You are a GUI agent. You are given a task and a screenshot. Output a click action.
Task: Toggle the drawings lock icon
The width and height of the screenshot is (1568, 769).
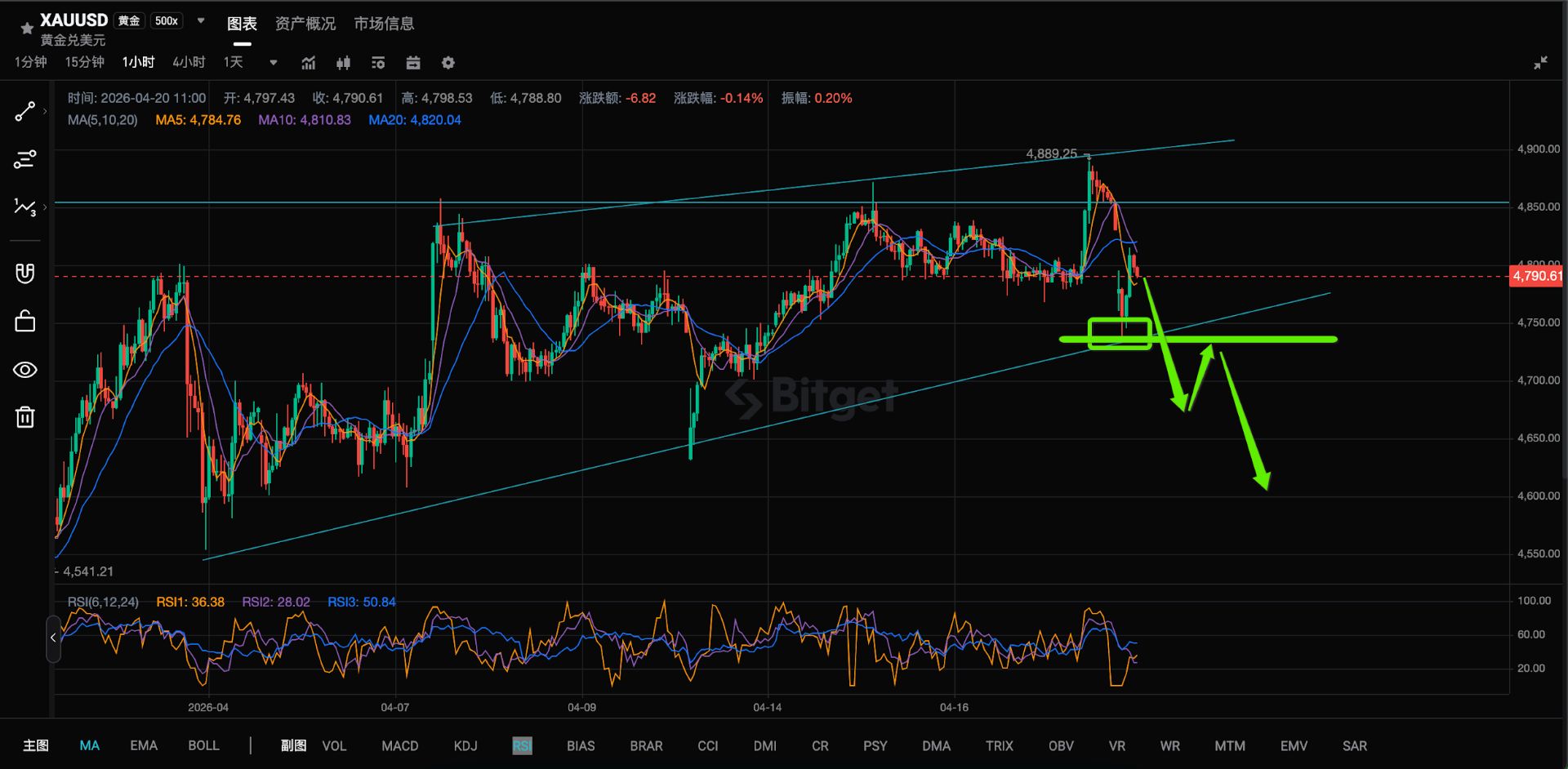pyautogui.click(x=24, y=321)
